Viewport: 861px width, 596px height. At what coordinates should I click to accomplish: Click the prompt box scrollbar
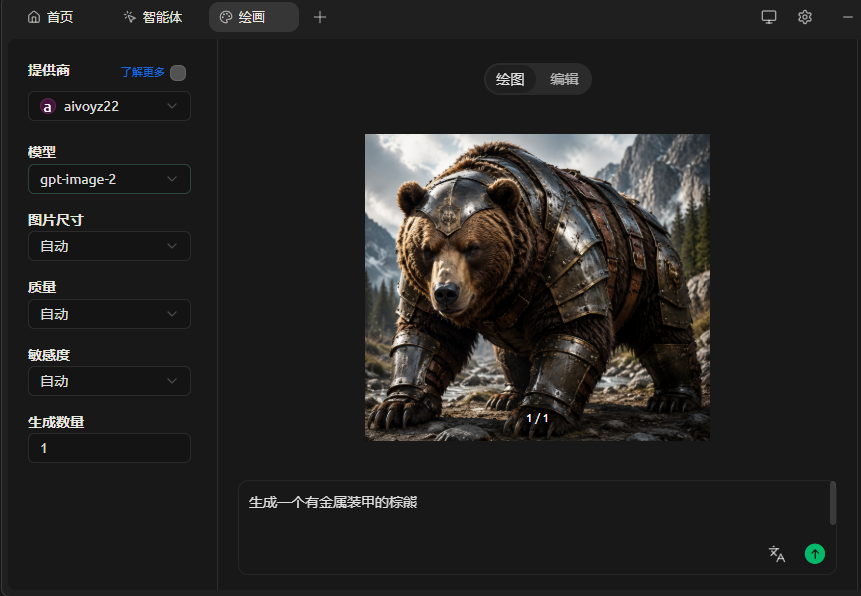[x=832, y=503]
